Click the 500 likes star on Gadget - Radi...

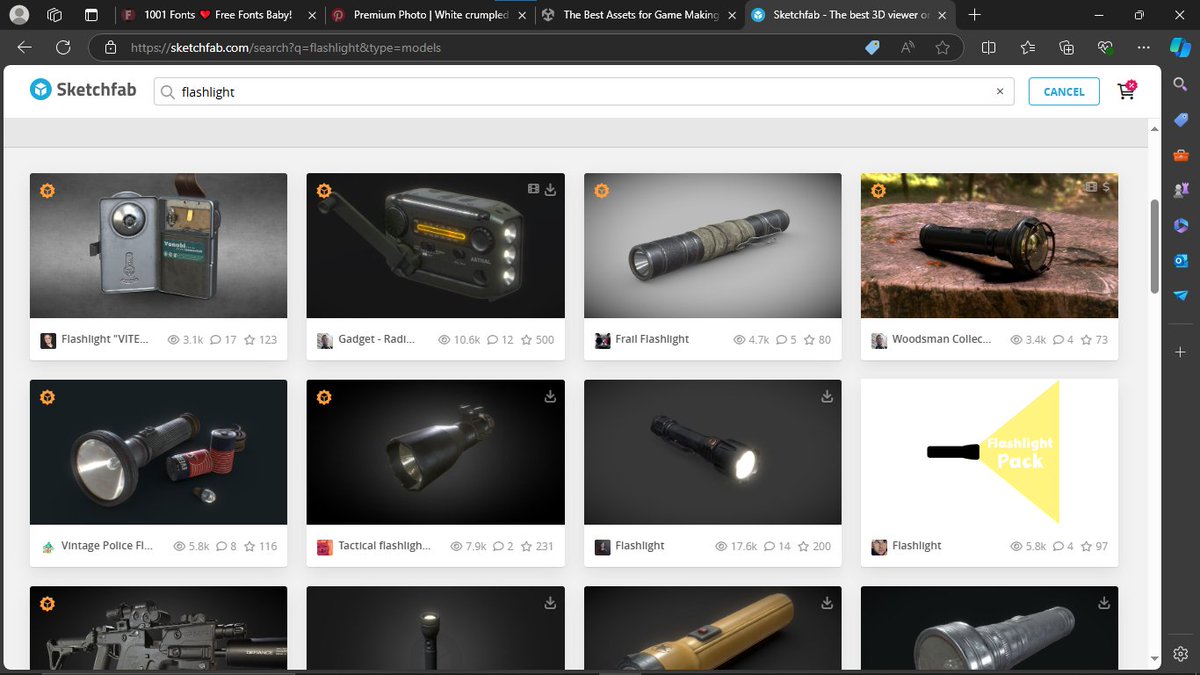pos(525,340)
